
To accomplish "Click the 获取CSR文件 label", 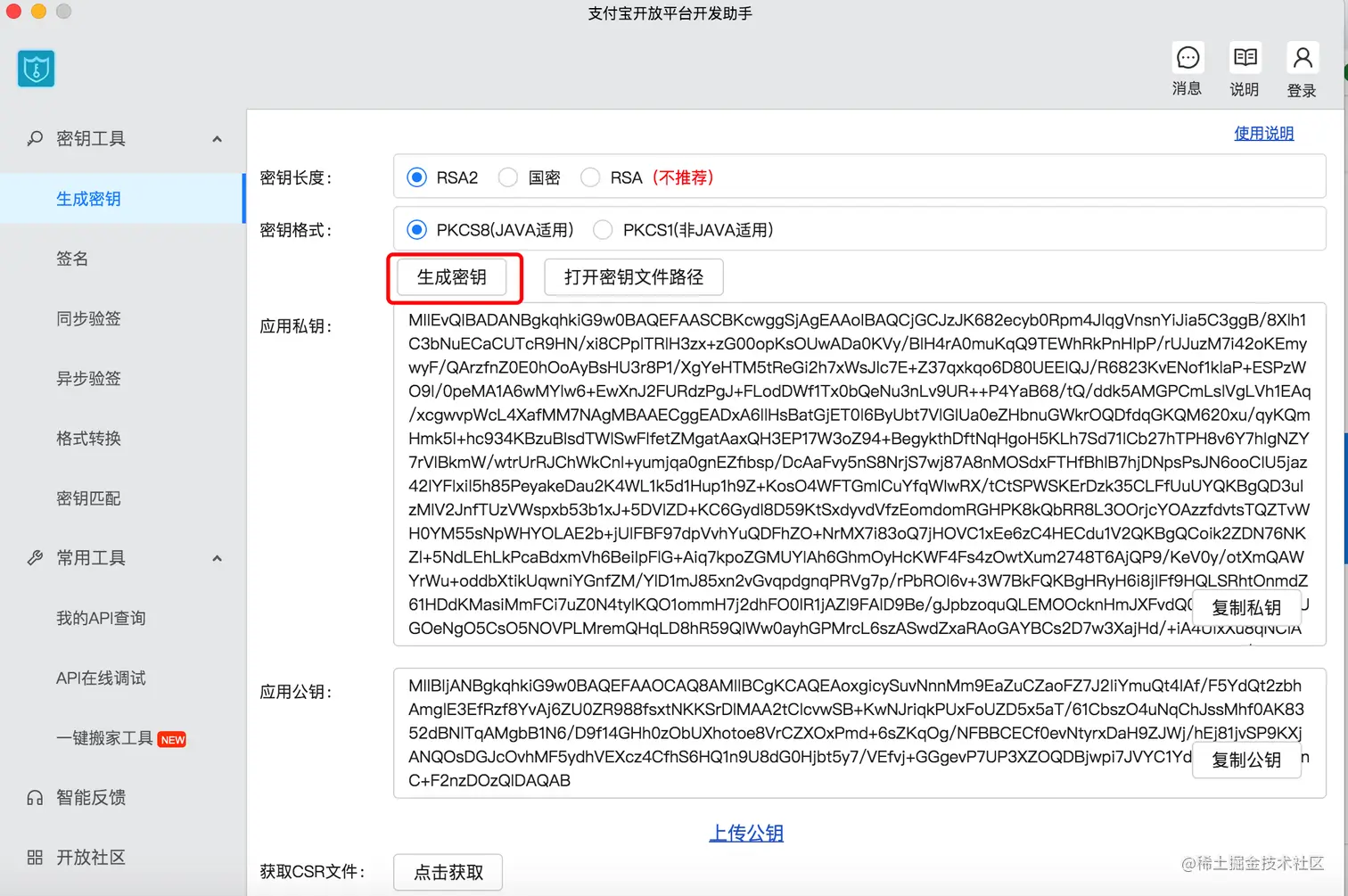I will pyautogui.click(x=313, y=871).
